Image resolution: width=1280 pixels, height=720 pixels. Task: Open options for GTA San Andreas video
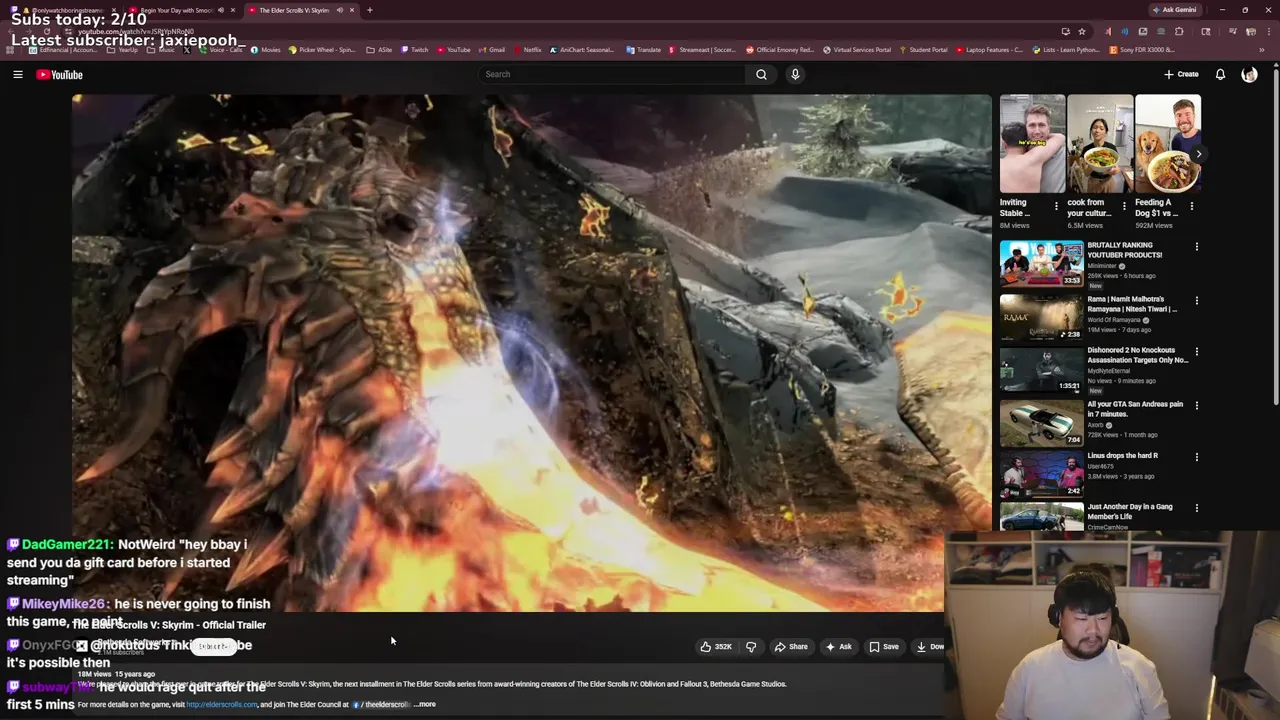pyautogui.click(x=1196, y=405)
